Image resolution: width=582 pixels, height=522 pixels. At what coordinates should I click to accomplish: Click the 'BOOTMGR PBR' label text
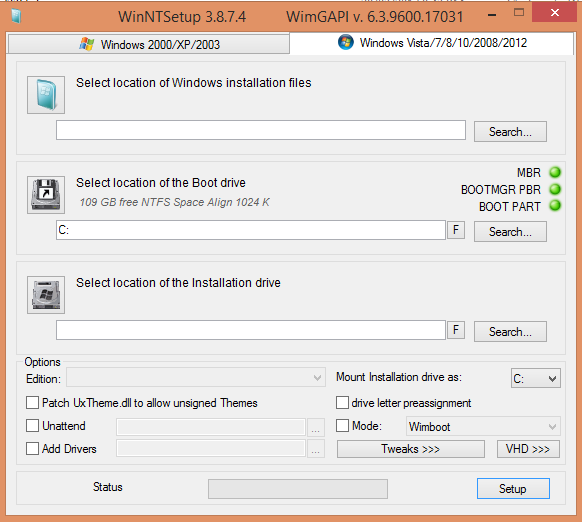coord(501,190)
